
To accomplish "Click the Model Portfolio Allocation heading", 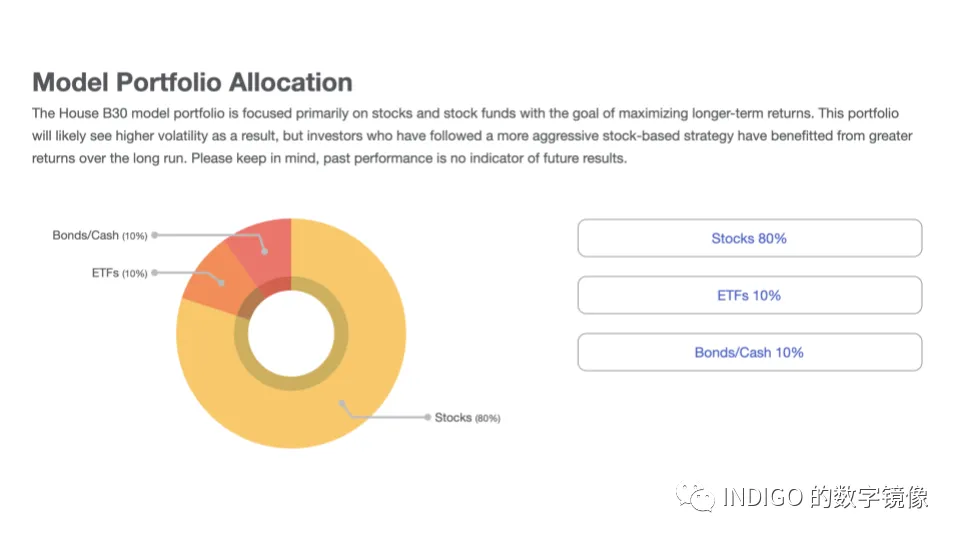I will coord(192,82).
